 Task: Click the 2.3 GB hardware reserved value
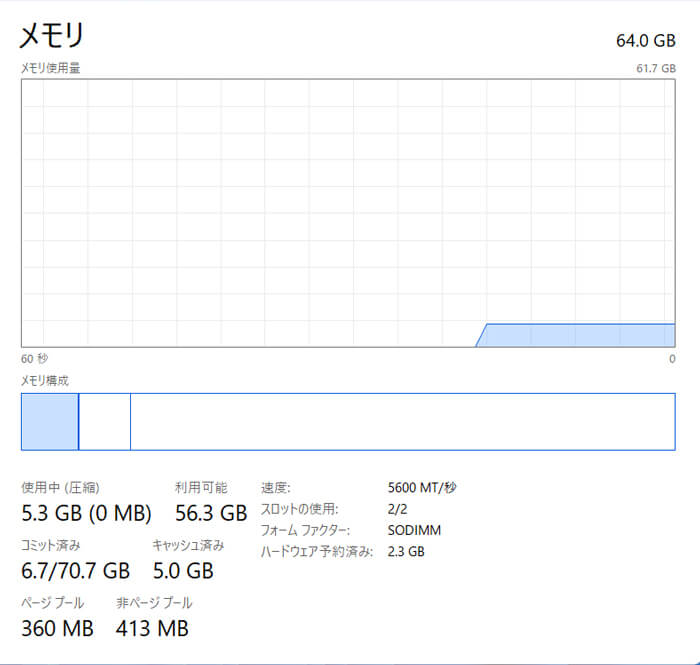coord(406,551)
